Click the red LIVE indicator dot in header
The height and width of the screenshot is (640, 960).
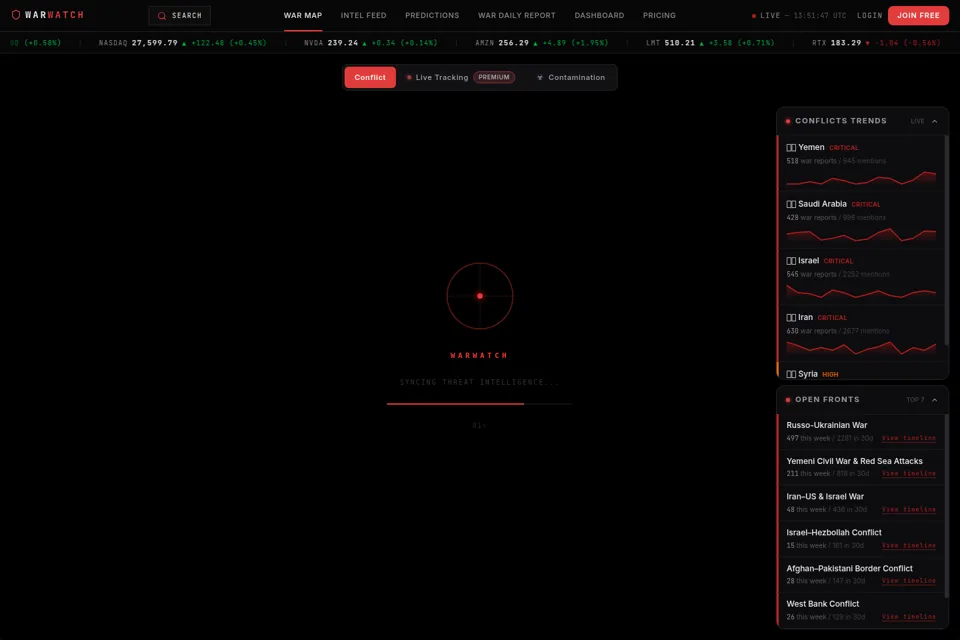coord(754,16)
